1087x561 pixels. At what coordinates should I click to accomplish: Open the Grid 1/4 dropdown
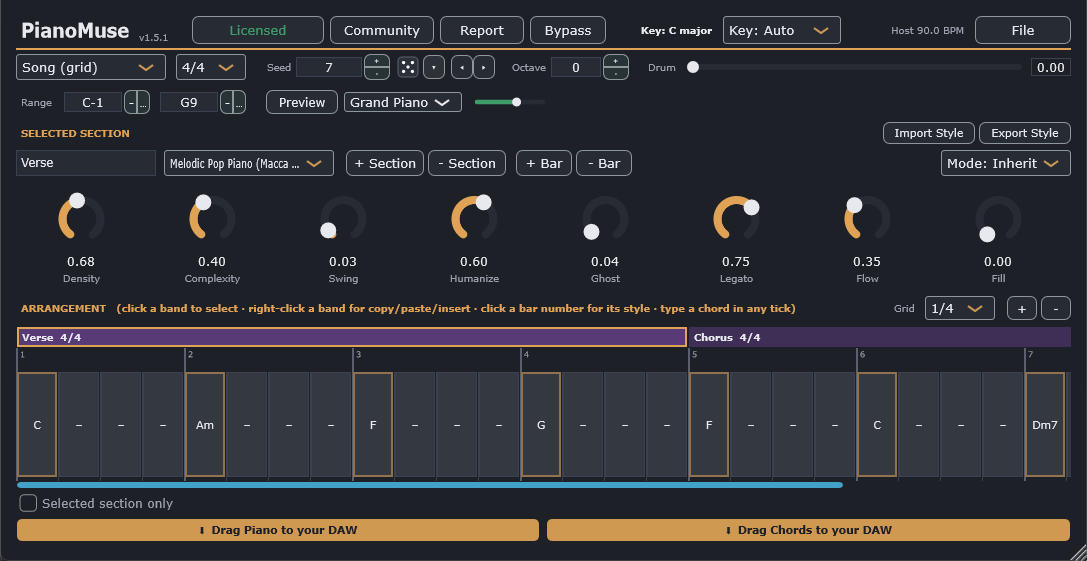959,309
